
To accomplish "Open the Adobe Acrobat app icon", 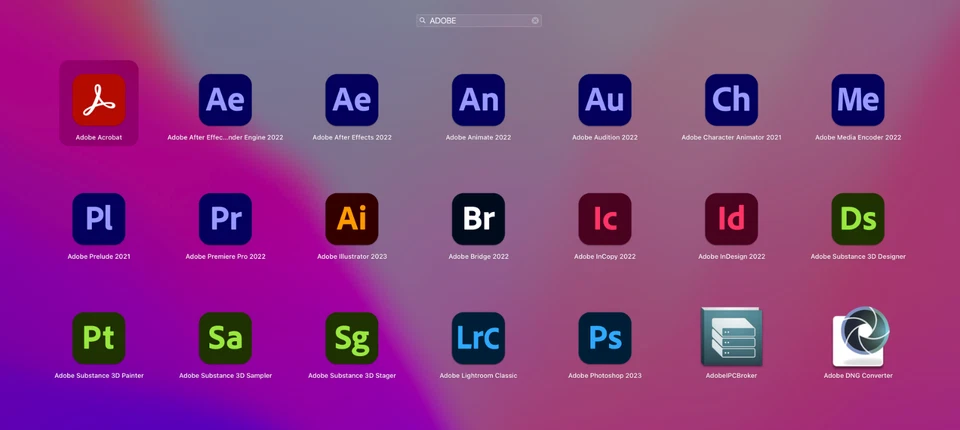I will click(99, 100).
